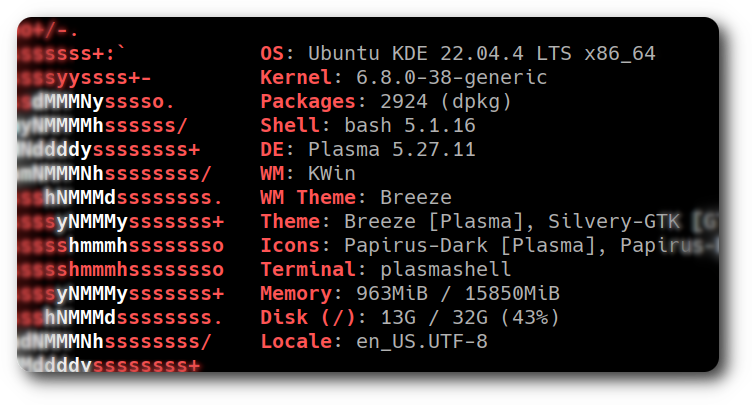Click the OS label in the terminal output

click(272, 53)
